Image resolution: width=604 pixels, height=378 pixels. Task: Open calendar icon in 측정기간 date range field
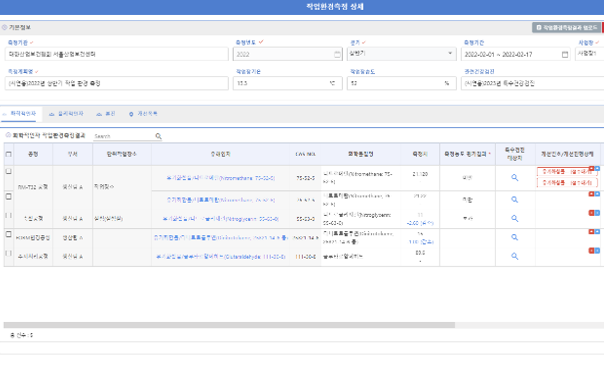click(565, 54)
